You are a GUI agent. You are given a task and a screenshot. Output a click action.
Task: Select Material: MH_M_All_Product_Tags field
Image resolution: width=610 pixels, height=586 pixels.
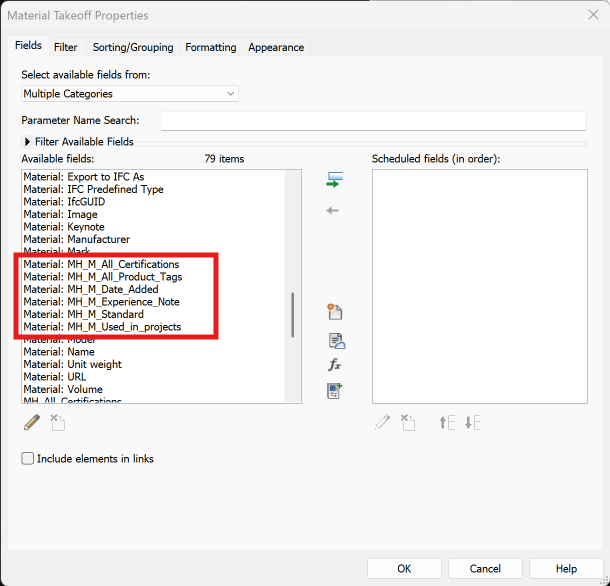(x=103, y=277)
